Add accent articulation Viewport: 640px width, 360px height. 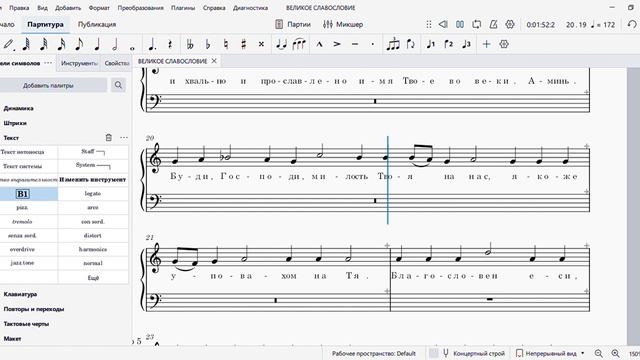tap(337, 44)
